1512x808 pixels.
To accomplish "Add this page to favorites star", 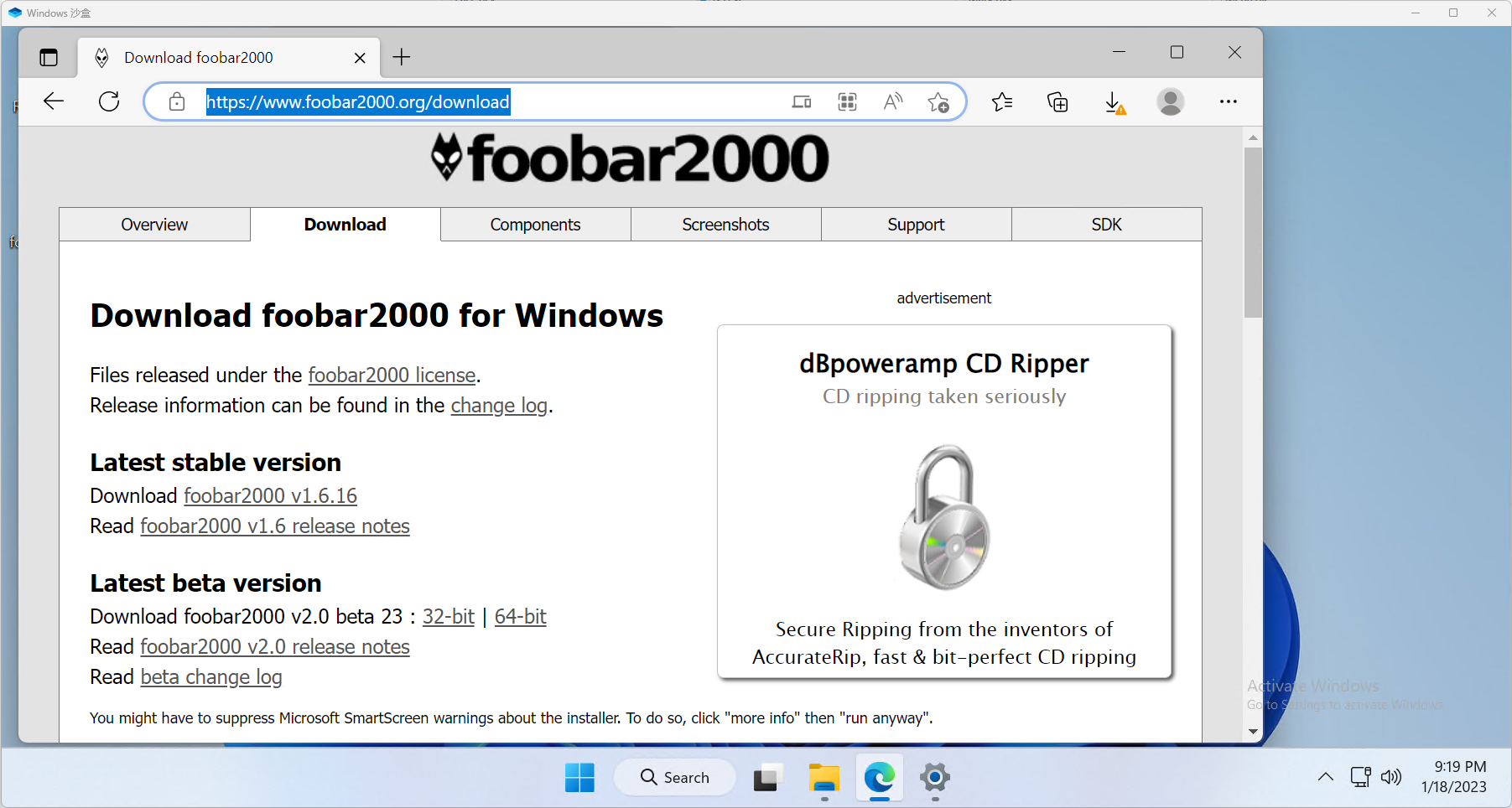I will click(938, 102).
